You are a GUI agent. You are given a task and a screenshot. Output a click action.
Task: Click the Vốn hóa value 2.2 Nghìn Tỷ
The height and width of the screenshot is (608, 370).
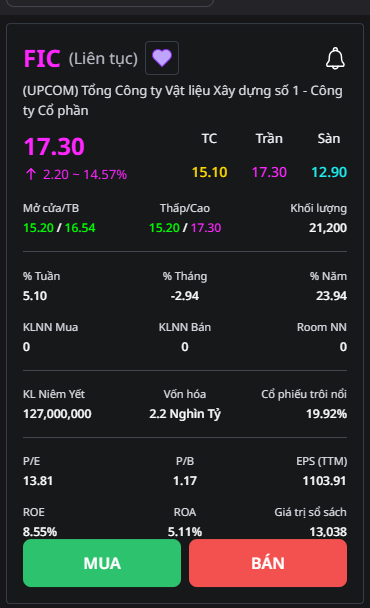[185, 414]
